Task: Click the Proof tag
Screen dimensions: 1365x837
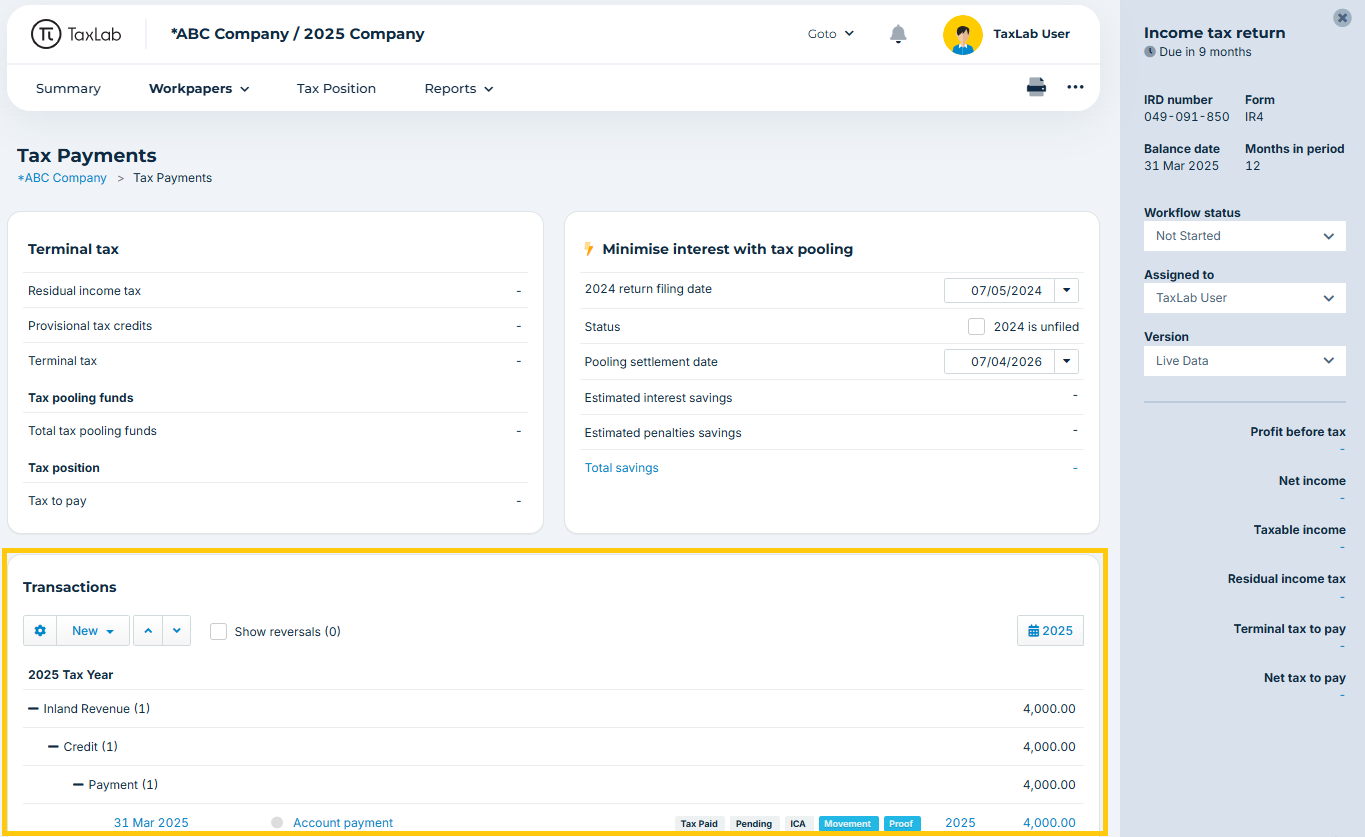Action: tap(902, 824)
